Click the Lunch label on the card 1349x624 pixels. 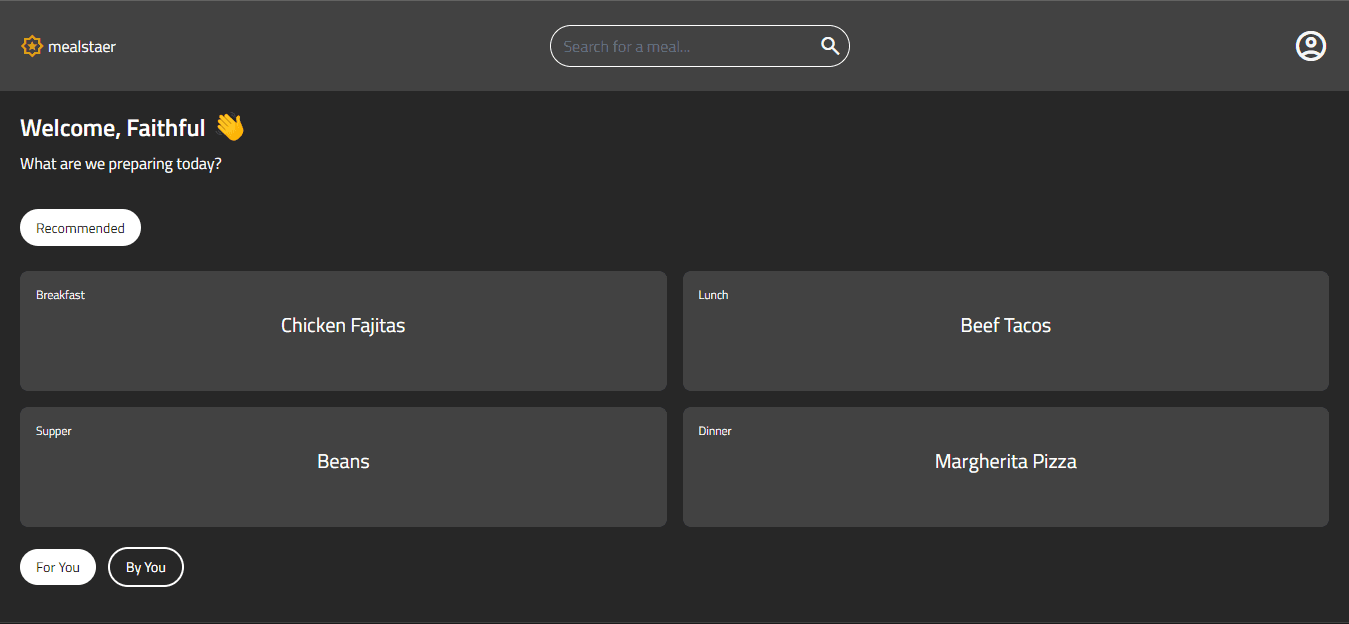point(713,295)
